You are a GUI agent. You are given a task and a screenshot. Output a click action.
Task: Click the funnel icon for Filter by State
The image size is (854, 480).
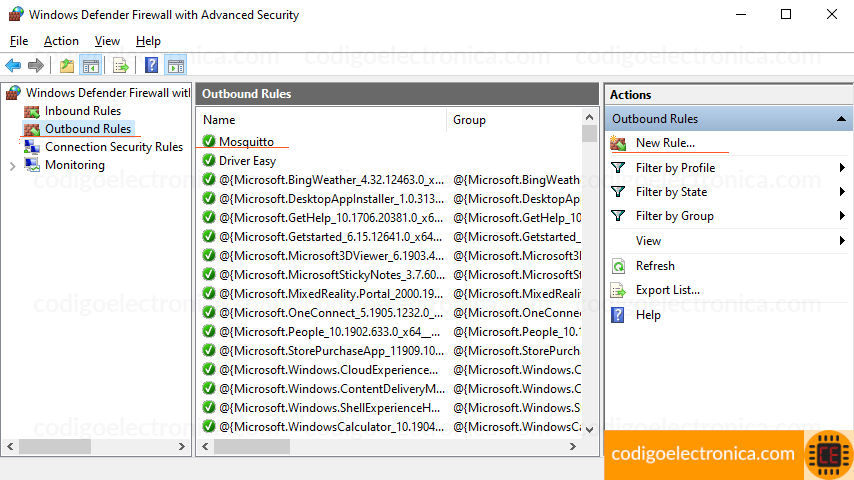(x=618, y=192)
